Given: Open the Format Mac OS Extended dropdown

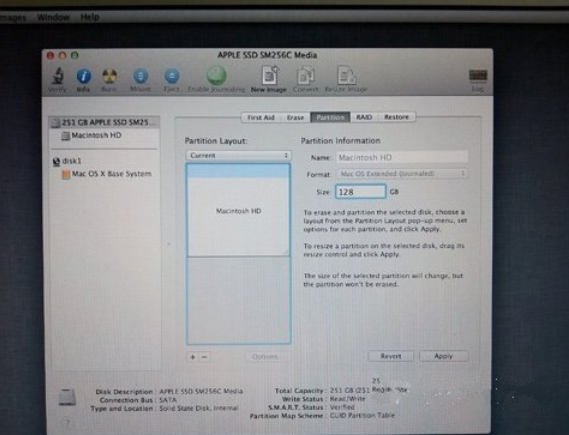Looking at the screenshot, I should 402,174.
